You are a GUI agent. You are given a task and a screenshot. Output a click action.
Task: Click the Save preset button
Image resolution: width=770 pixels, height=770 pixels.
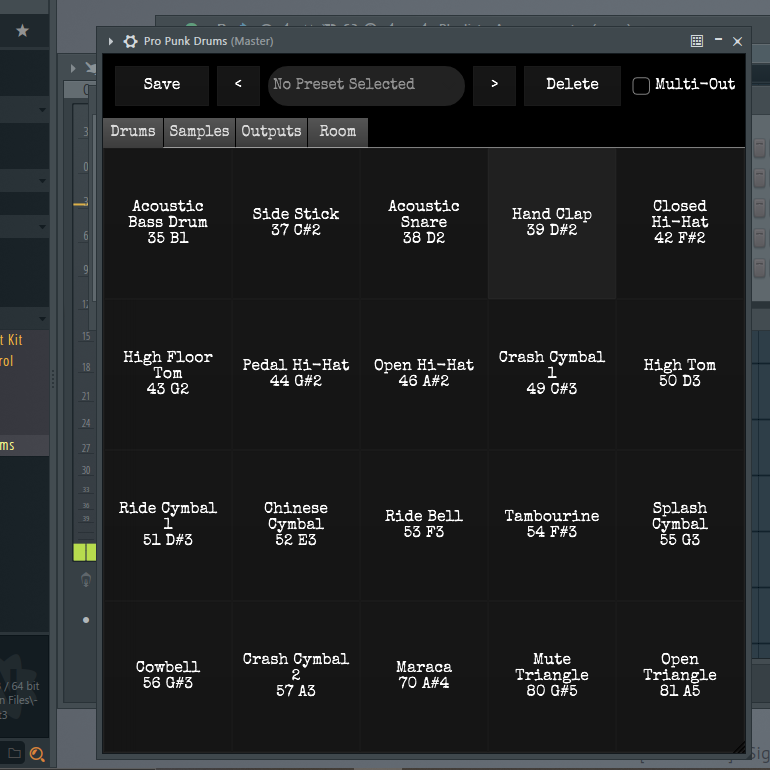tap(162, 85)
